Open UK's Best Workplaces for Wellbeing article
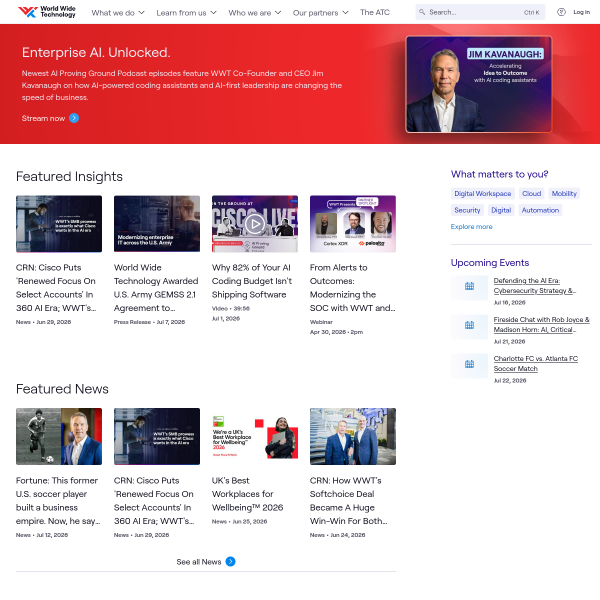 click(248, 494)
